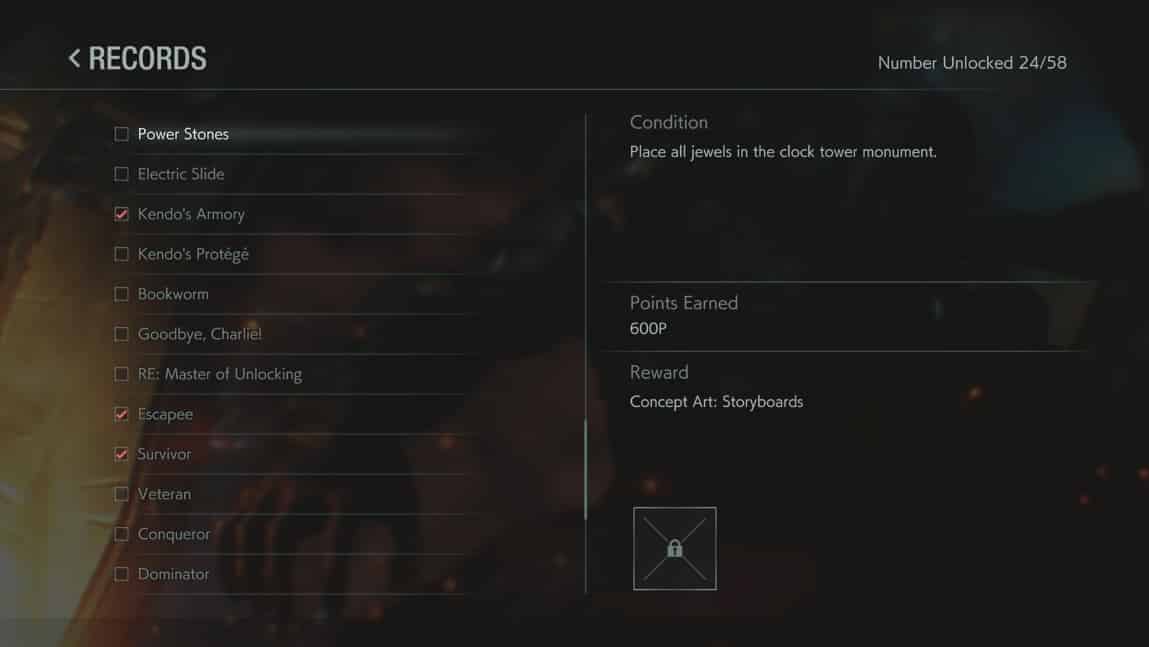Click the Electric Slide checkbox
The image size is (1149, 647).
pos(122,174)
